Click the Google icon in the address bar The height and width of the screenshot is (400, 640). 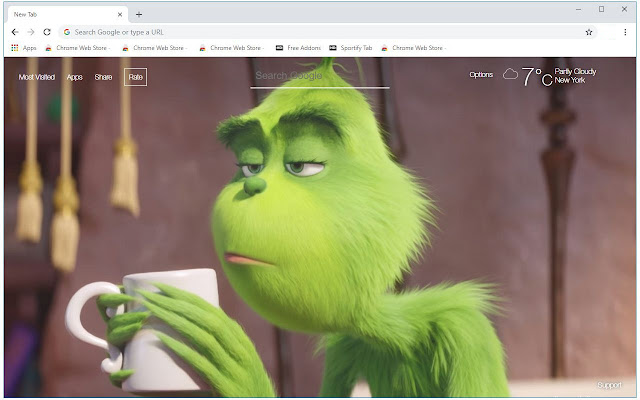coord(67,32)
